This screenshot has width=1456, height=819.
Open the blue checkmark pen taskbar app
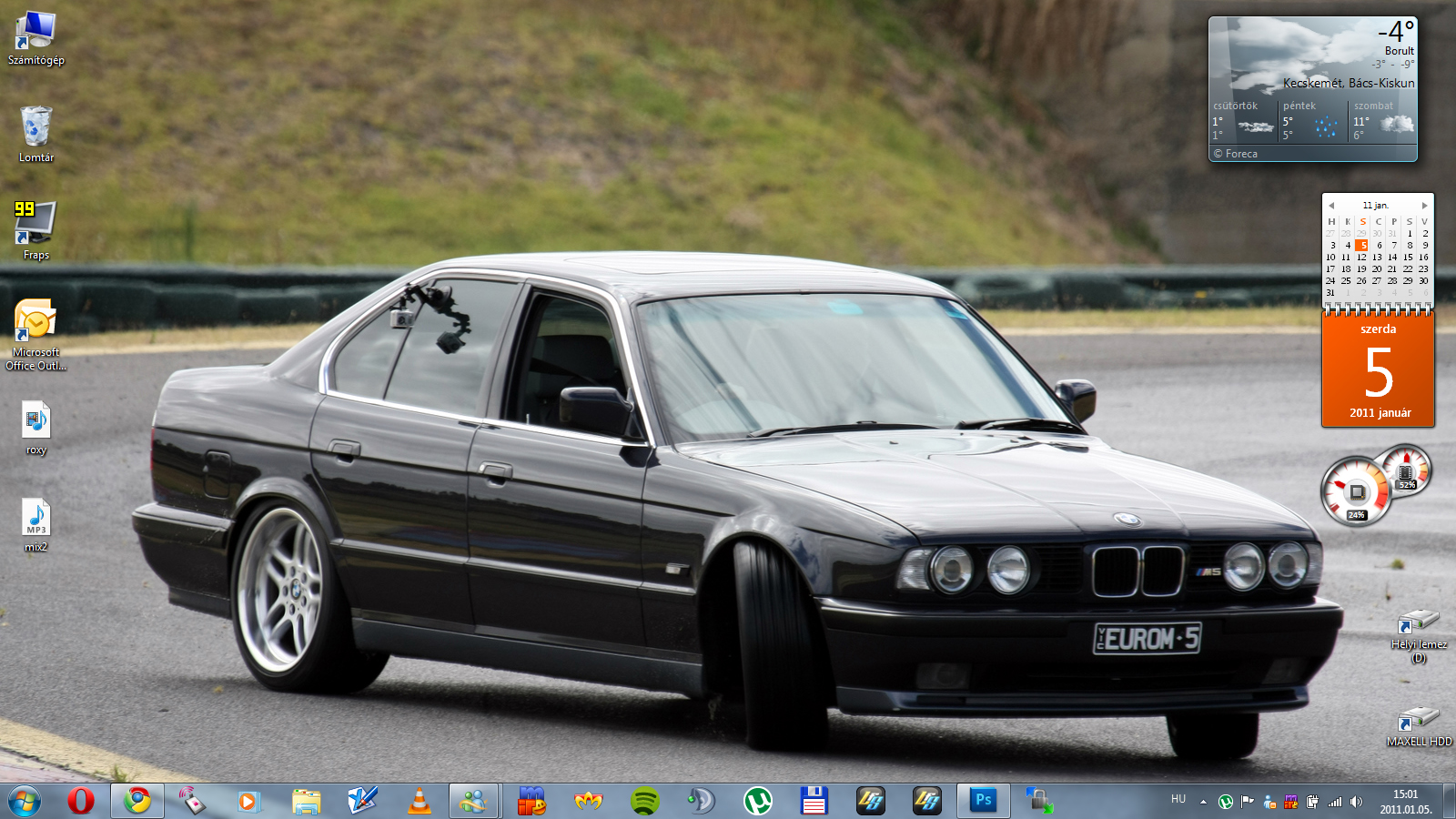362,801
